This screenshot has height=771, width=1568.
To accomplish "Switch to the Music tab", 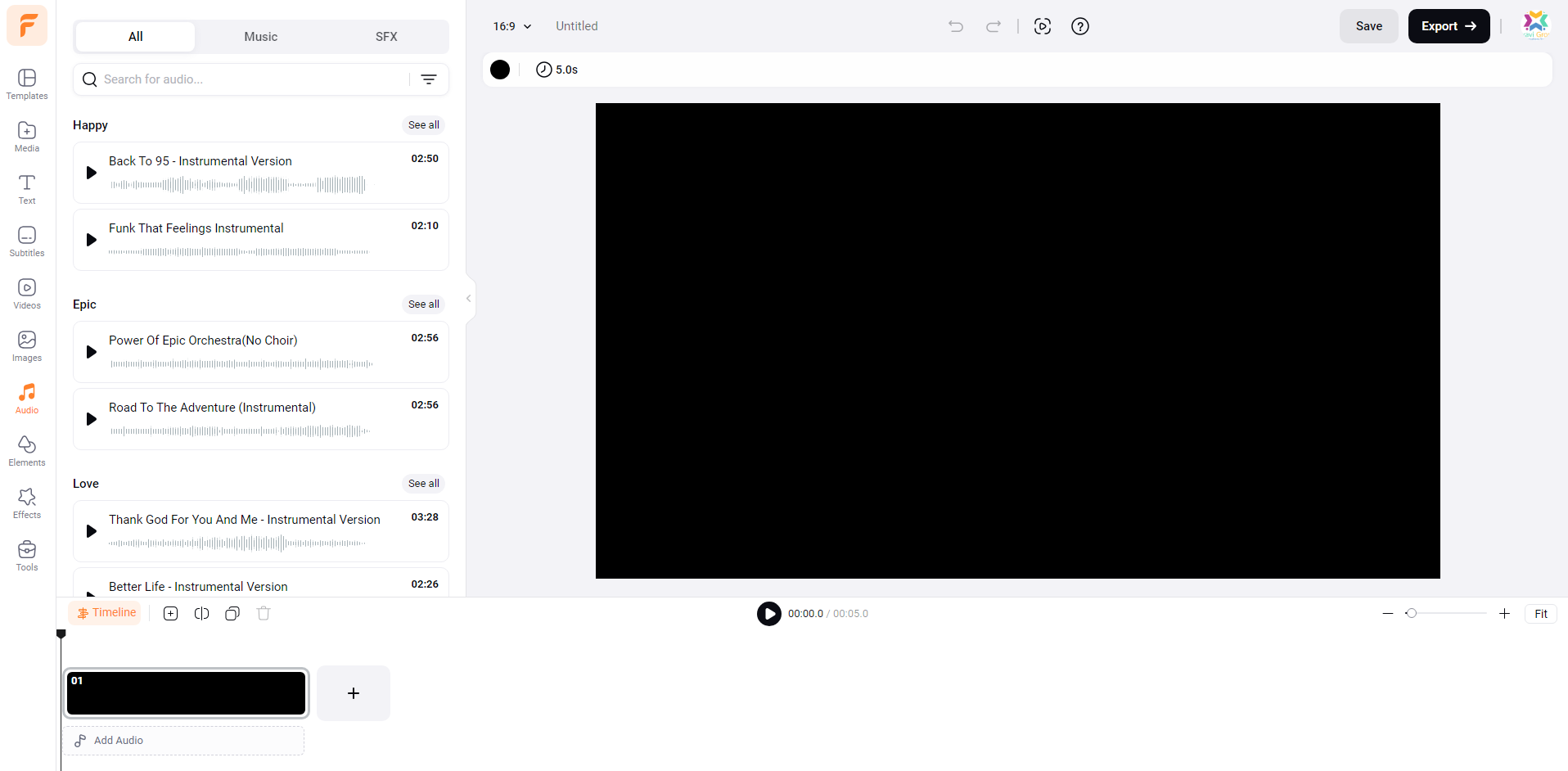I will click(260, 37).
